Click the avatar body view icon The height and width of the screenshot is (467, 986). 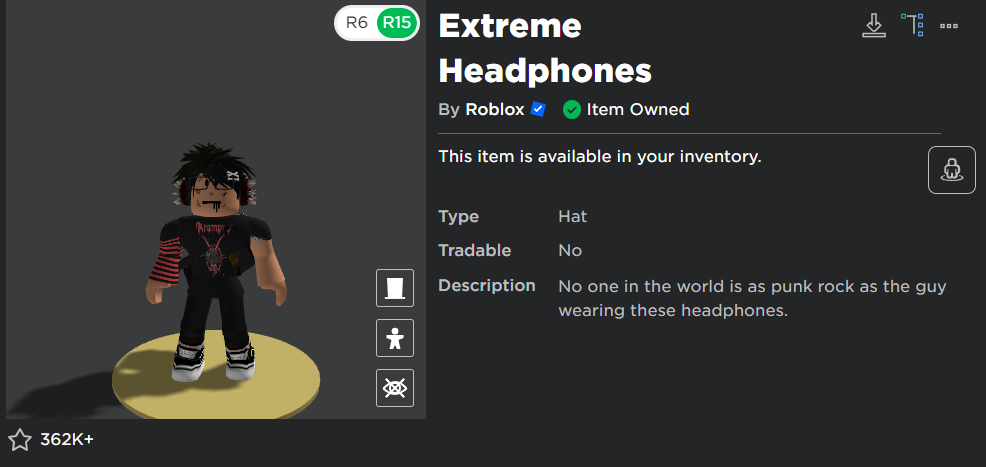[x=395, y=338]
